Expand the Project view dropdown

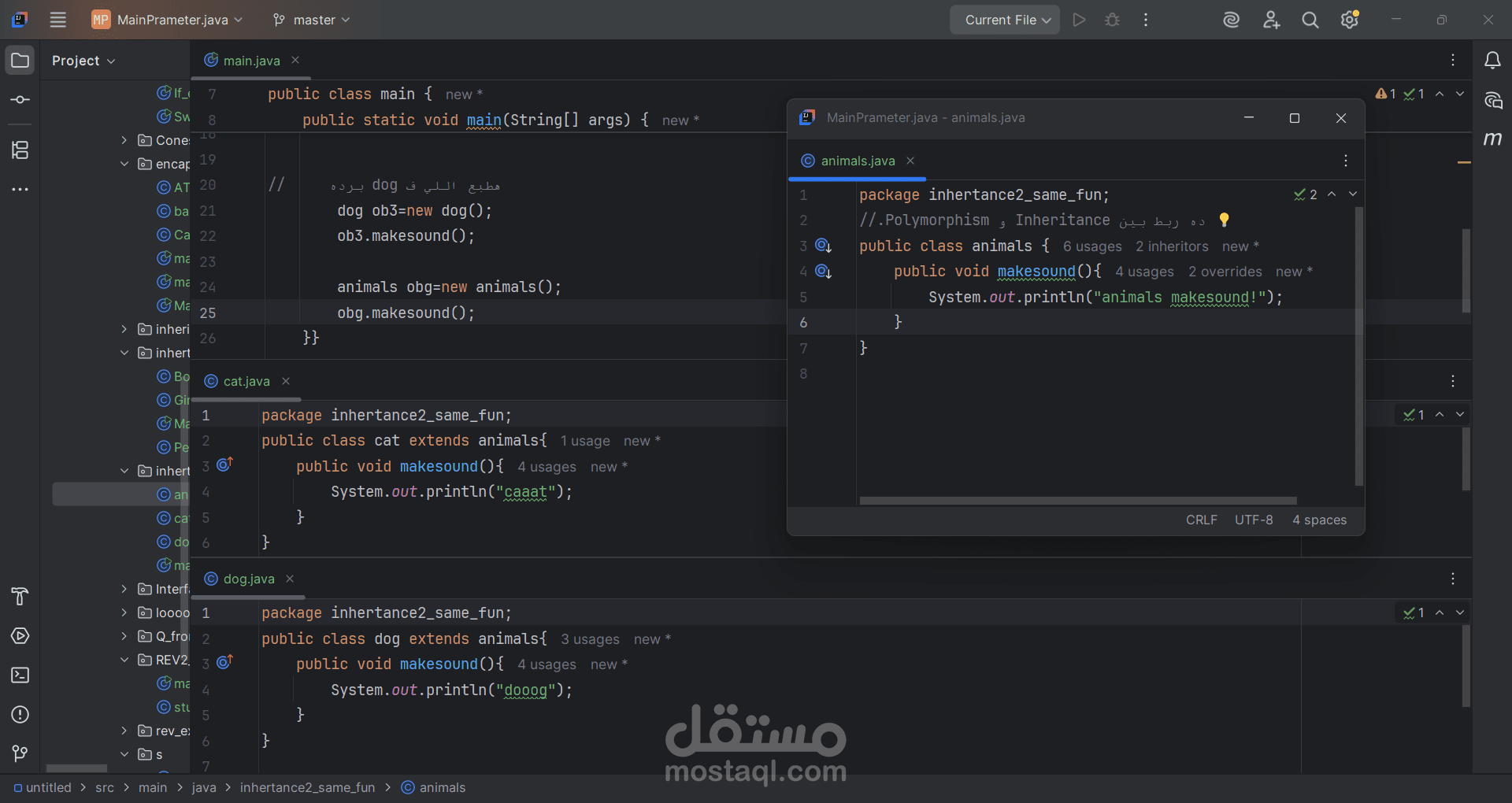(83, 61)
